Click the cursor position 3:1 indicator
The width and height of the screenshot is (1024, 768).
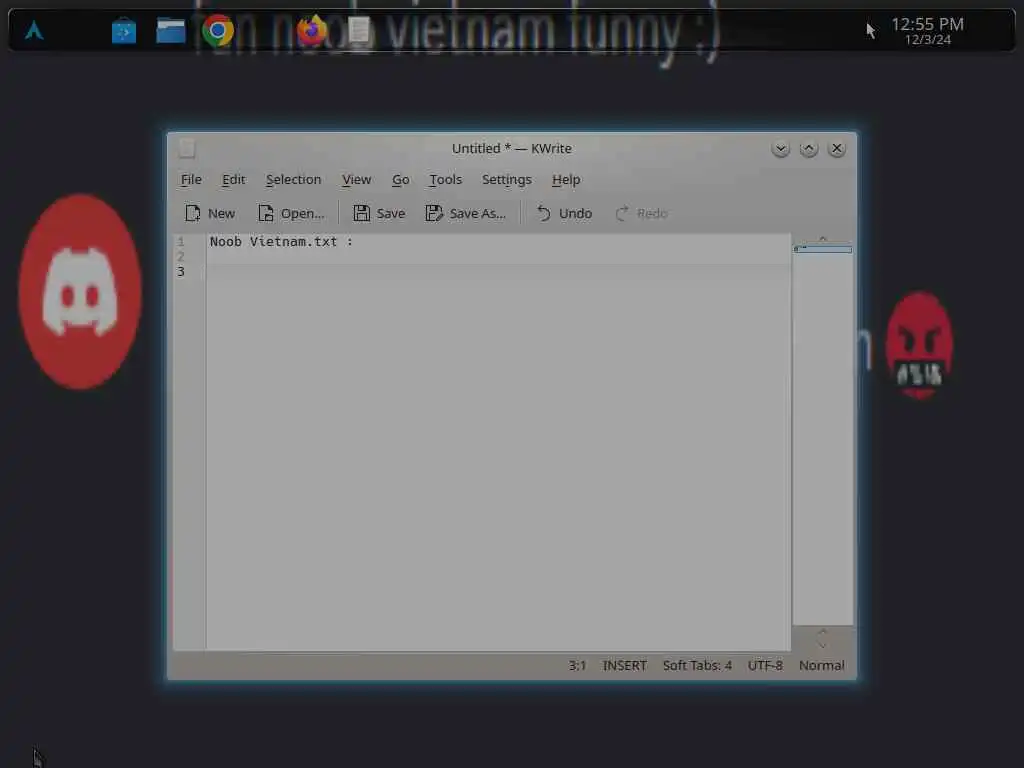click(577, 665)
